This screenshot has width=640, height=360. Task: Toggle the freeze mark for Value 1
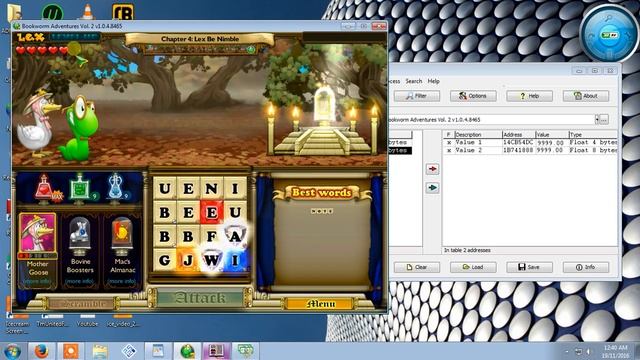[449, 142]
